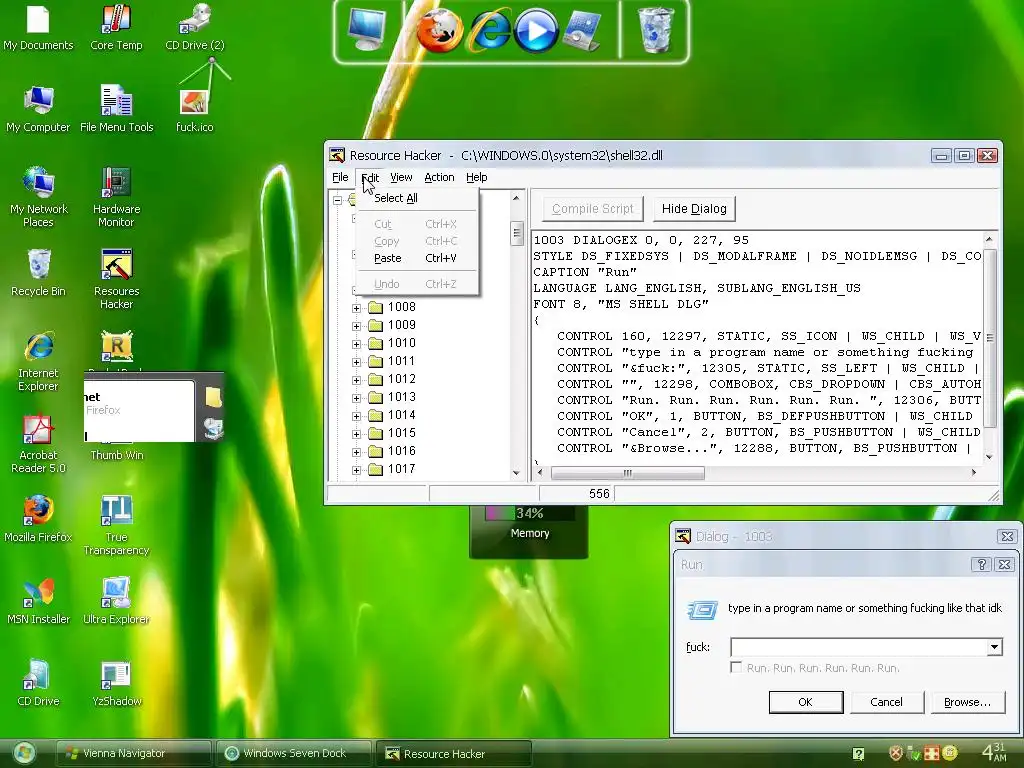Image resolution: width=1024 pixels, height=768 pixels.
Task: Choose Paste from the Edit menu
Action: 418,258
